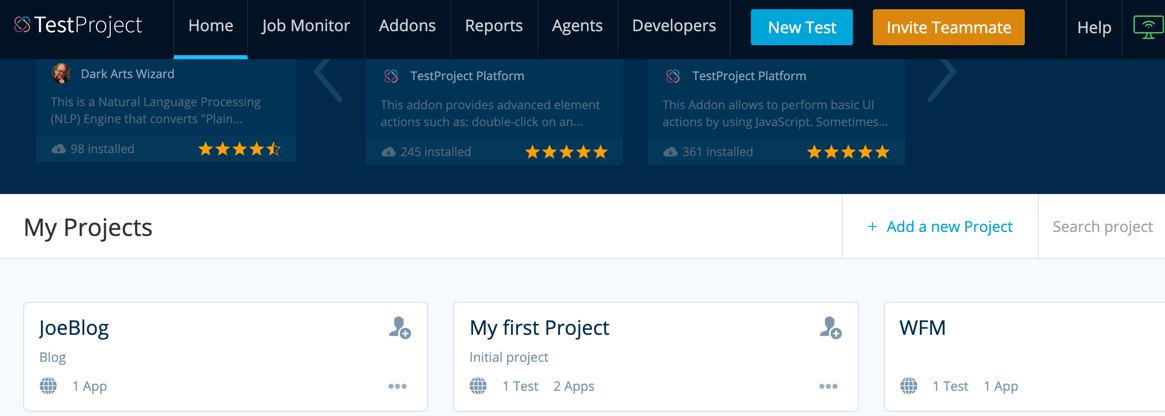Click star rating on 245 installed addon
Image resolution: width=1165 pixels, height=416 pixels.
click(x=566, y=152)
